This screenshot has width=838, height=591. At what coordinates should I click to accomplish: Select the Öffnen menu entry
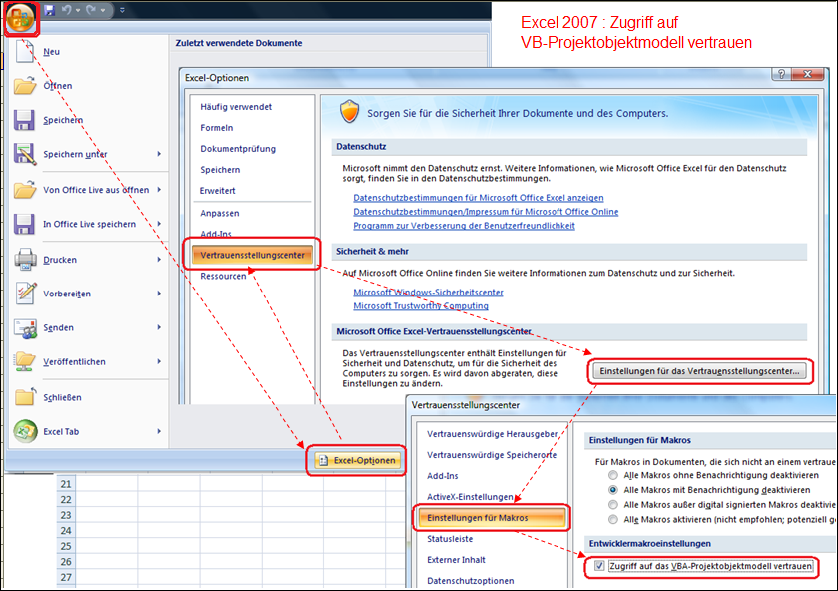tap(58, 85)
